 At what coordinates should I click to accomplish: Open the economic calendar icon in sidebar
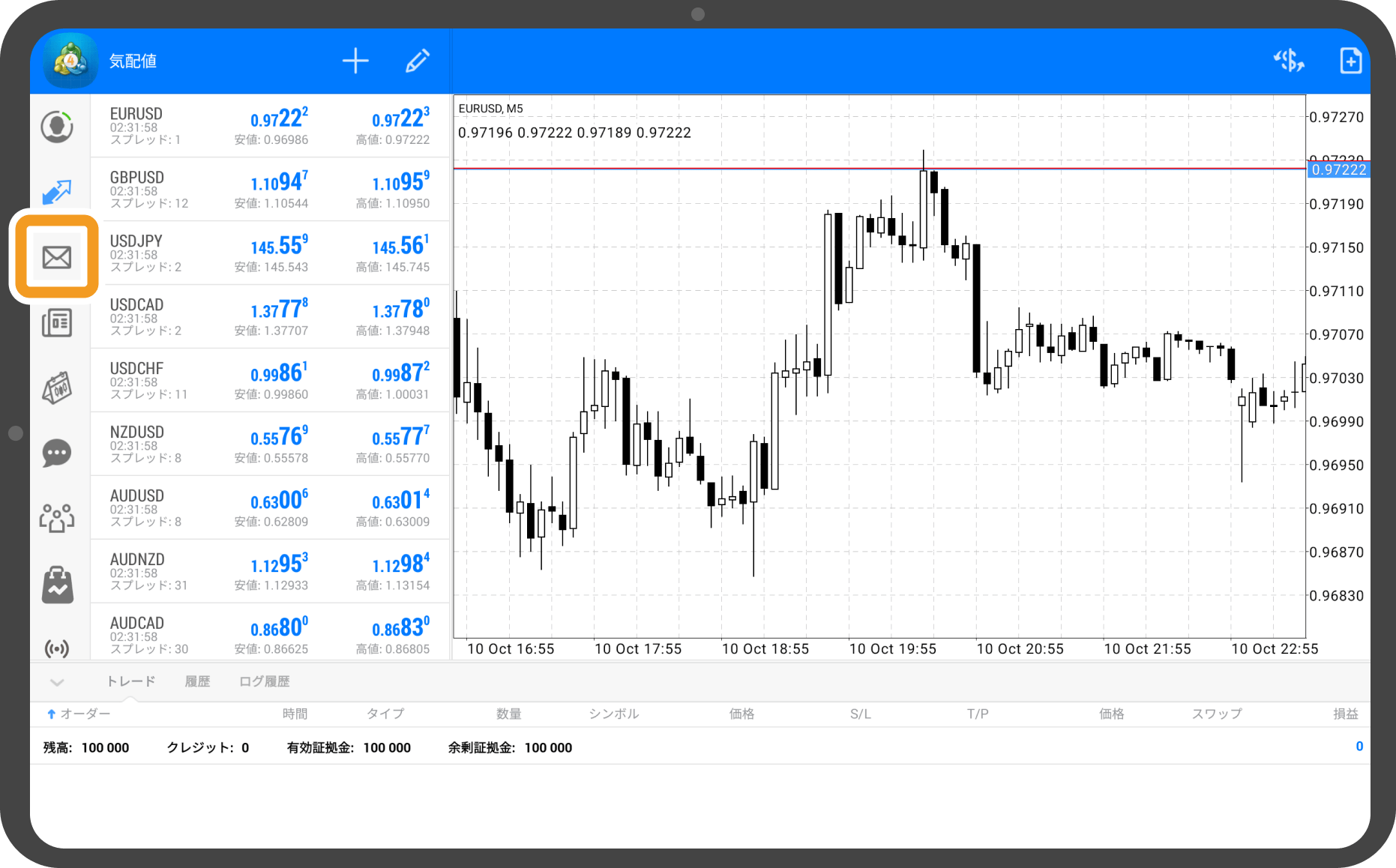(57, 388)
